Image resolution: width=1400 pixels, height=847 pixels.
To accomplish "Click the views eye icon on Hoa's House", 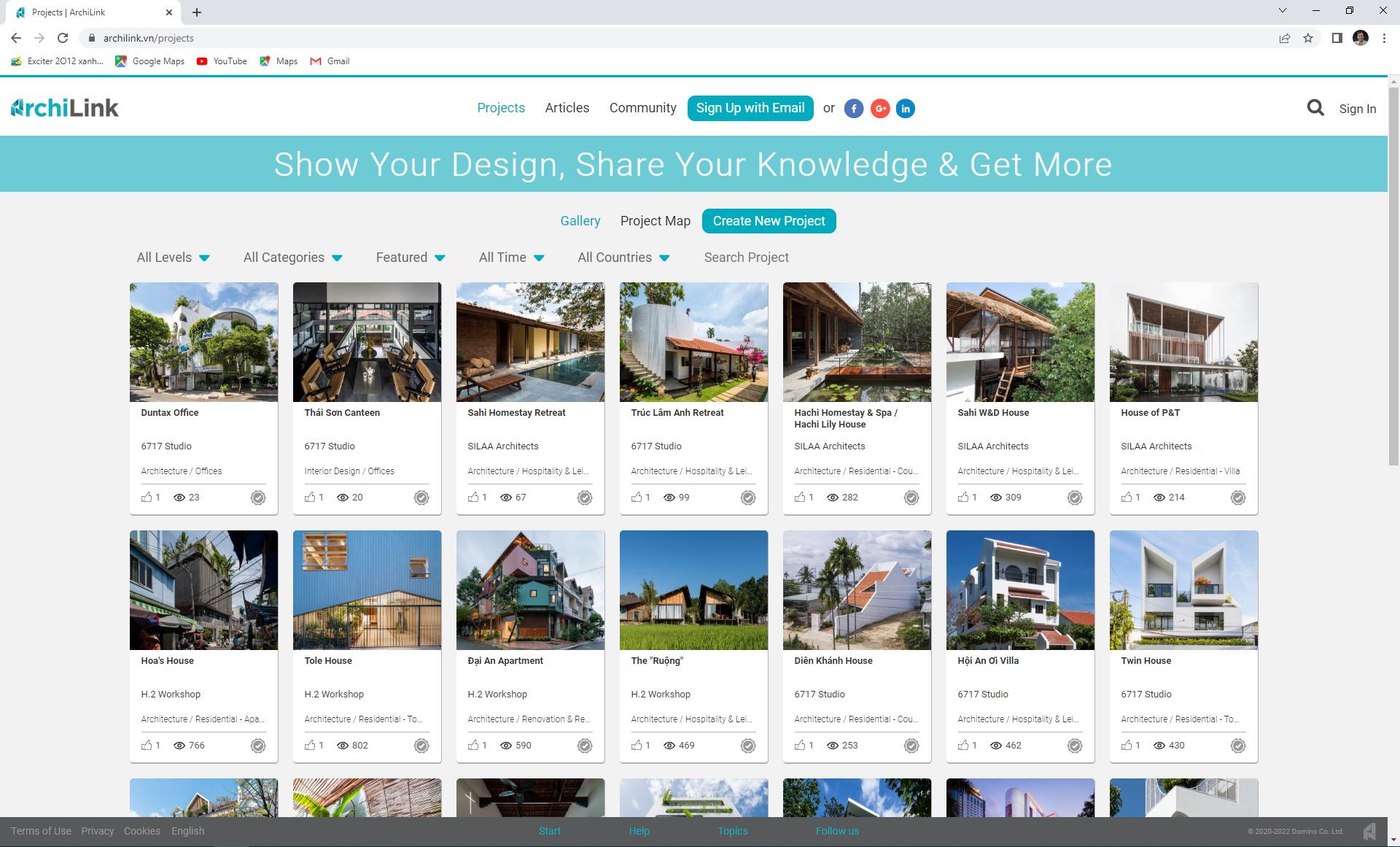I will point(179,746).
